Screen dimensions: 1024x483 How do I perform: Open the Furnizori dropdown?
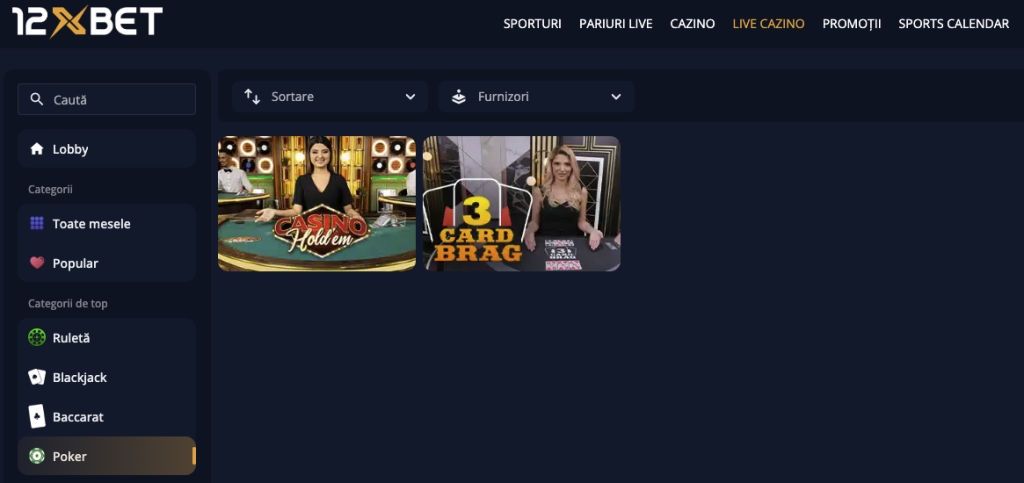point(536,97)
